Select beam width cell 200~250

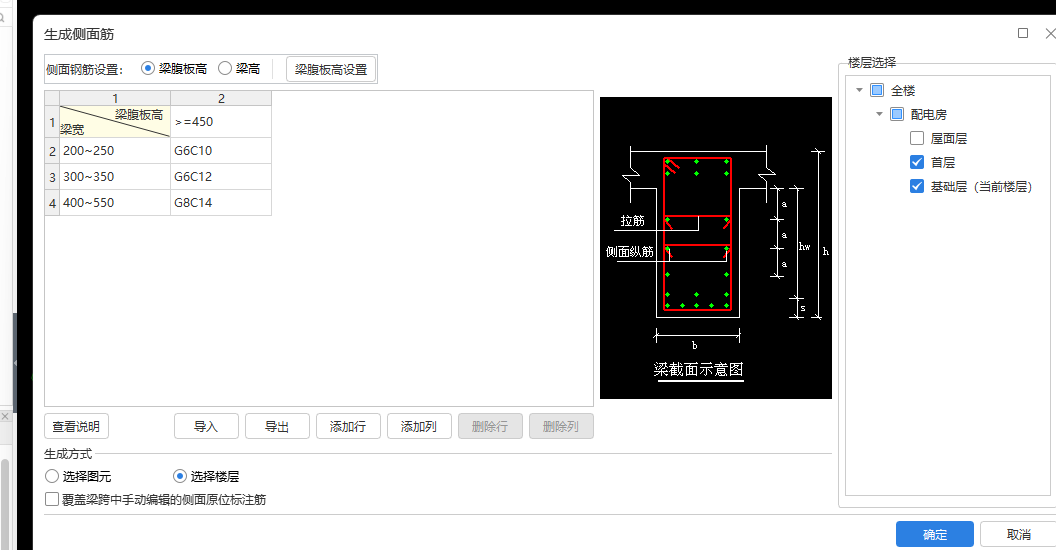pos(114,151)
